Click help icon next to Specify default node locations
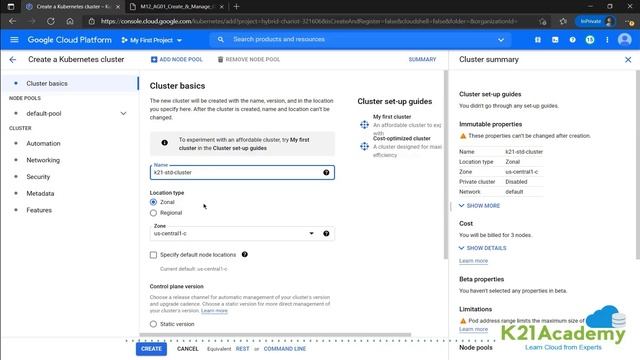 (x=244, y=254)
